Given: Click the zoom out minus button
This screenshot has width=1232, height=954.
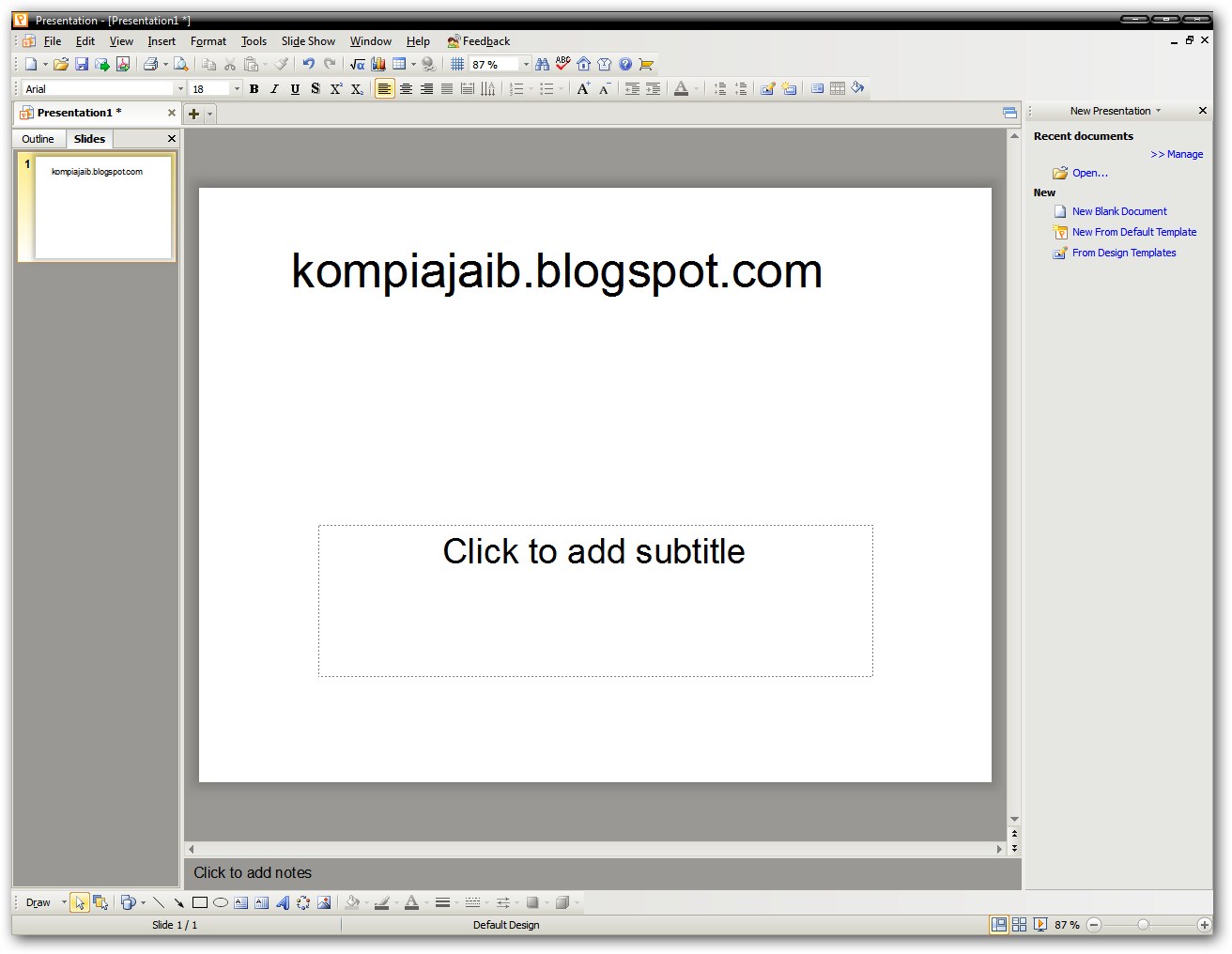Looking at the screenshot, I should 1094,925.
